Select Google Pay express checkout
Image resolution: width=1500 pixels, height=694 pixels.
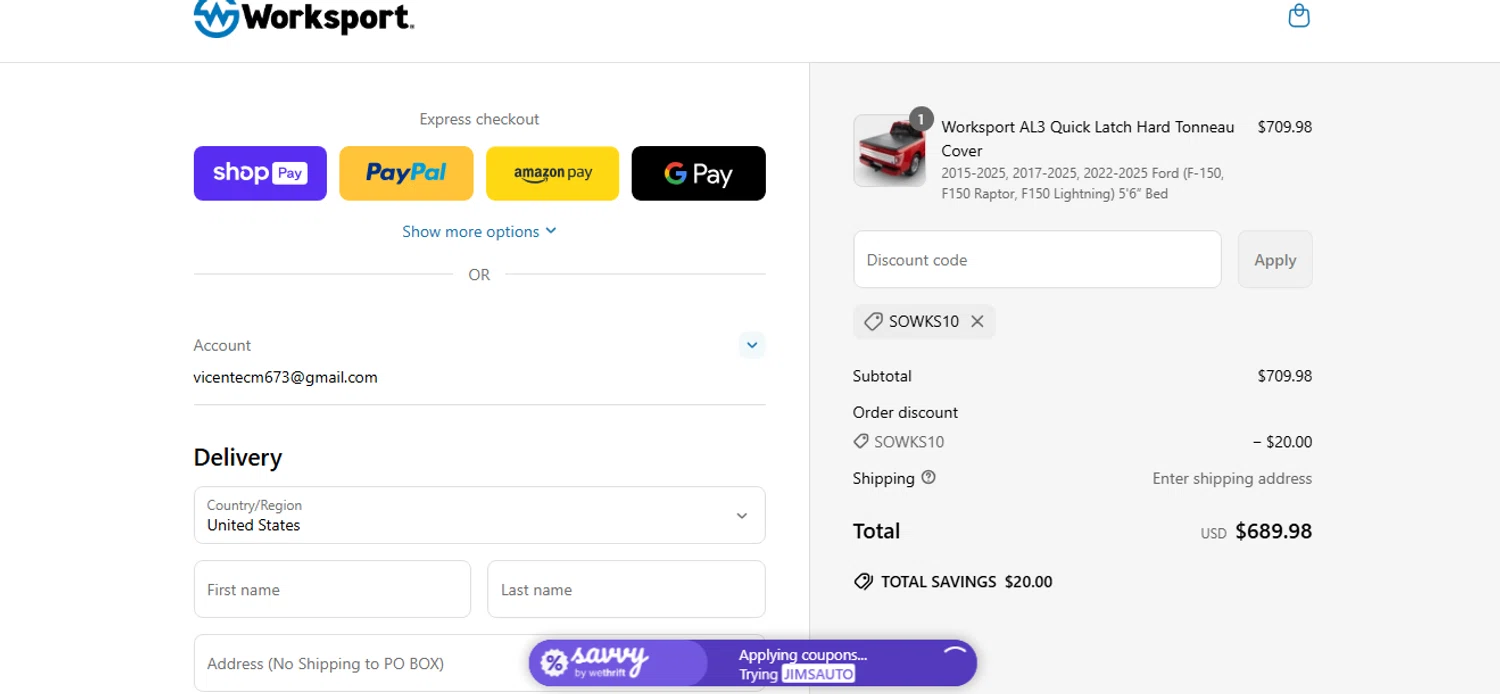point(698,173)
